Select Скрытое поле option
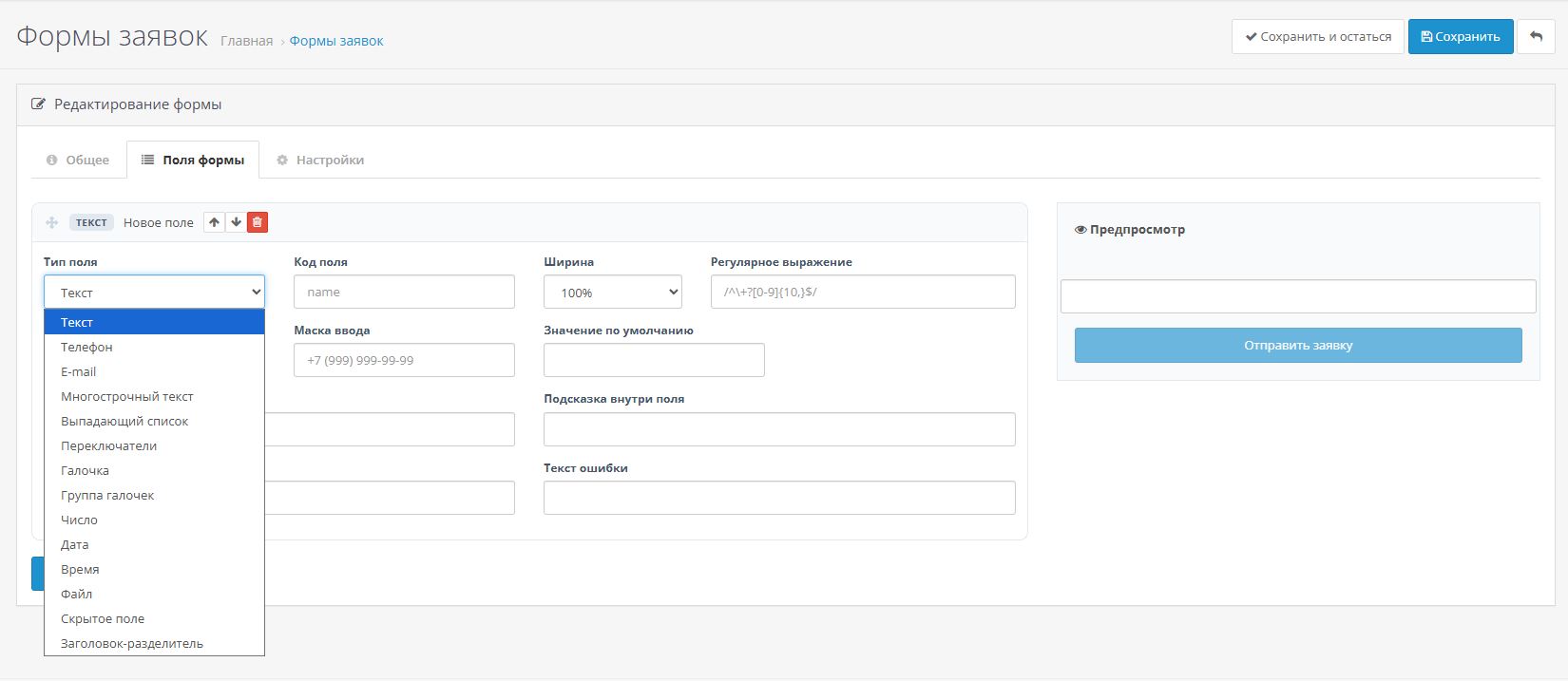The height and width of the screenshot is (681, 1568). (x=154, y=618)
